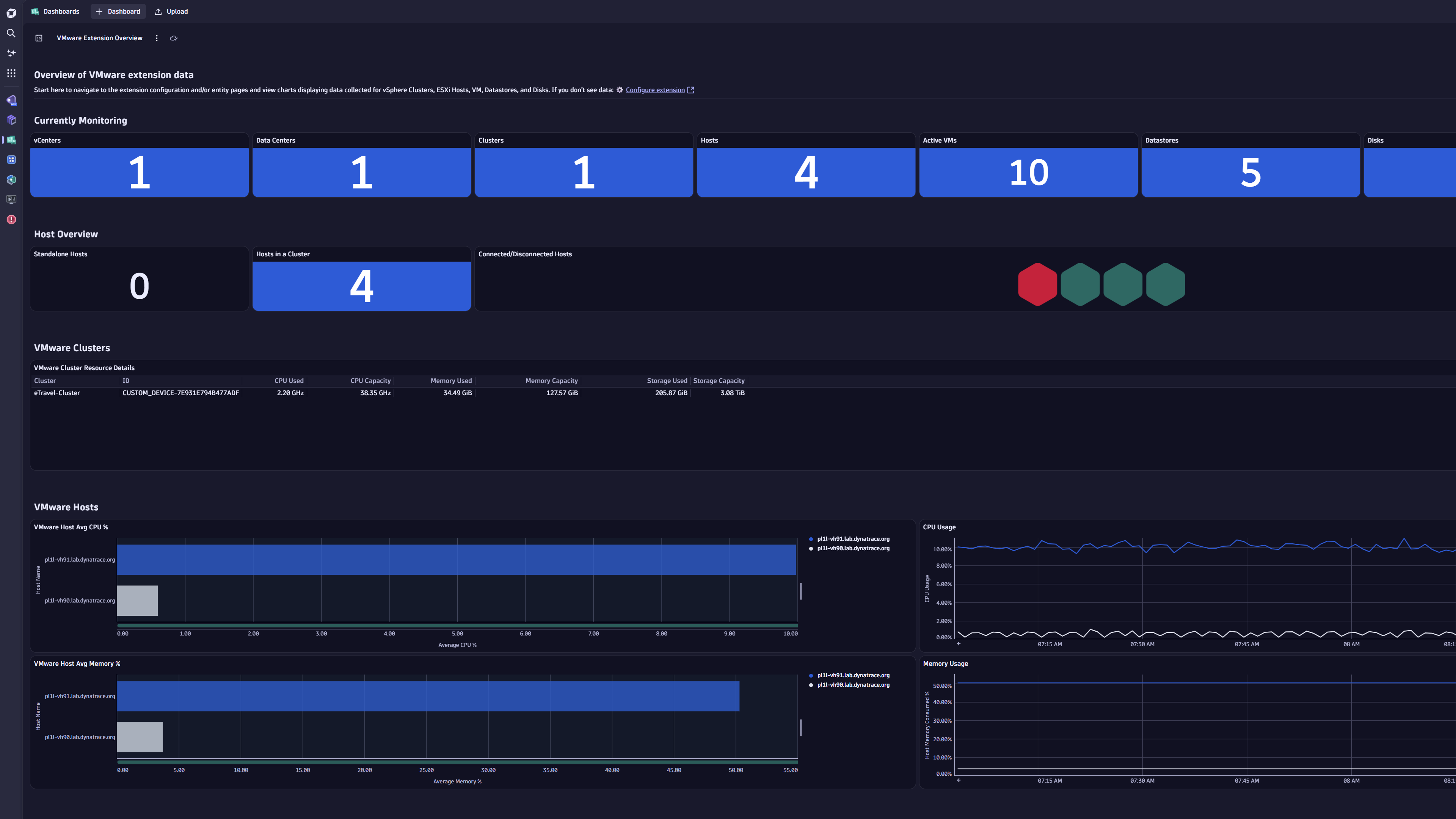Open the Configure extension link

[654, 89]
